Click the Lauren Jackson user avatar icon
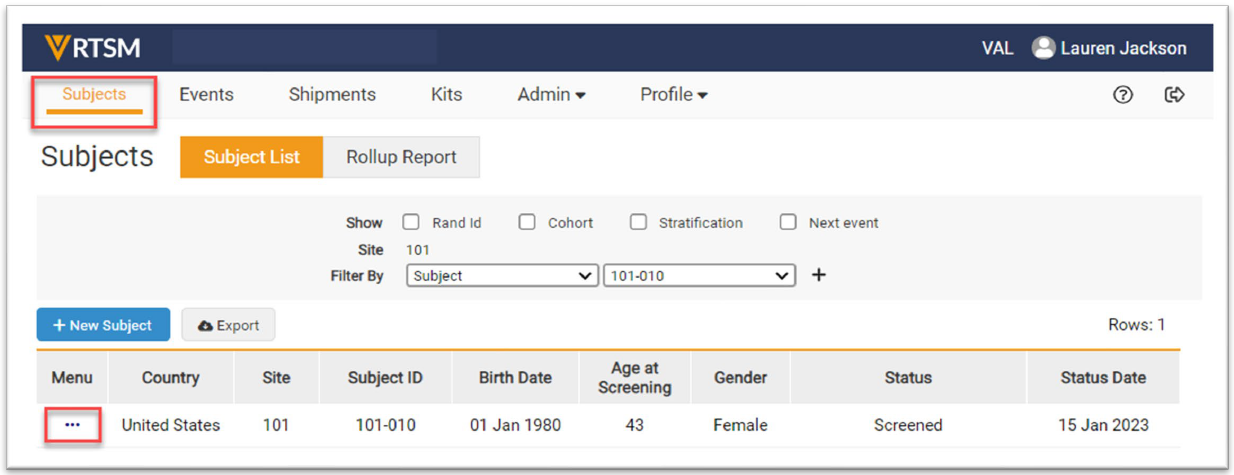This screenshot has height=475, width=1234. click(x=1043, y=48)
